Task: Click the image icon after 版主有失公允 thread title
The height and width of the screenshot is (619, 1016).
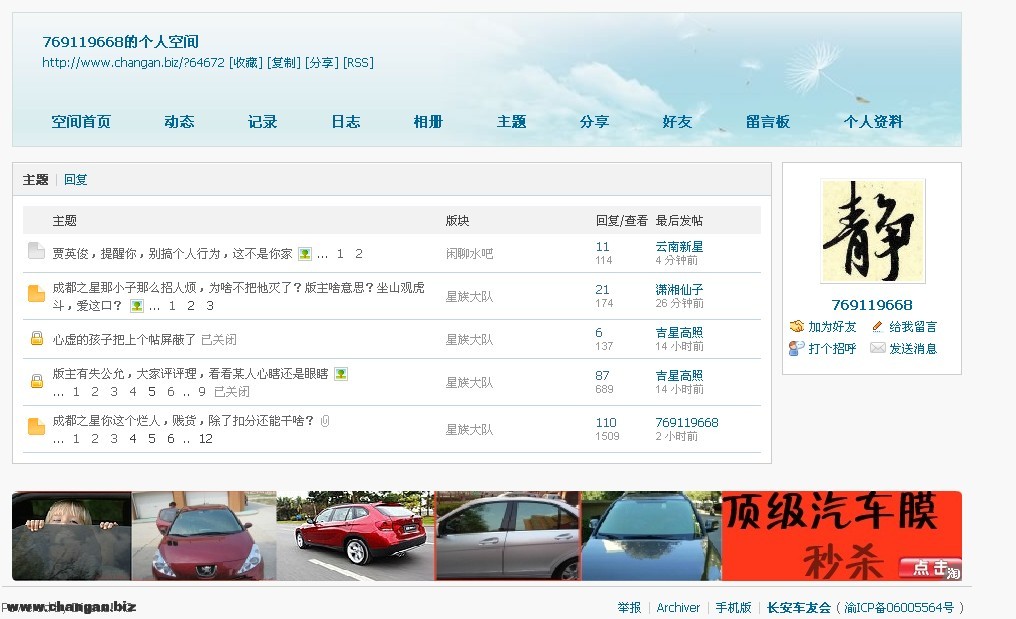Action: 341,374
